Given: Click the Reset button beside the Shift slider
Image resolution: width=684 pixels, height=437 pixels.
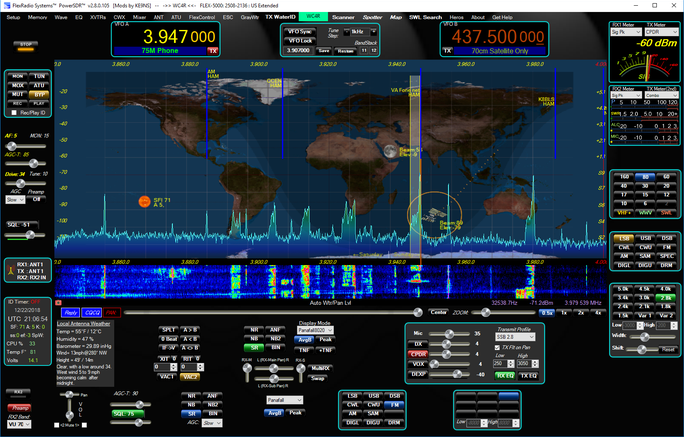Looking at the screenshot, I should tap(668, 349).
